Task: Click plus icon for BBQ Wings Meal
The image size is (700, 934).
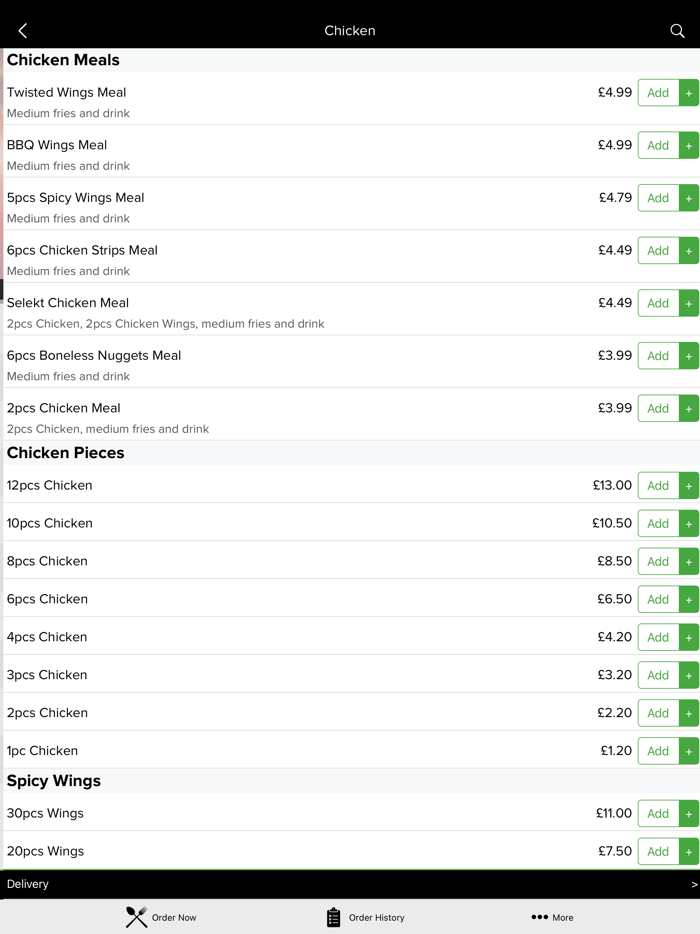Action: click(x=689, y=146)
